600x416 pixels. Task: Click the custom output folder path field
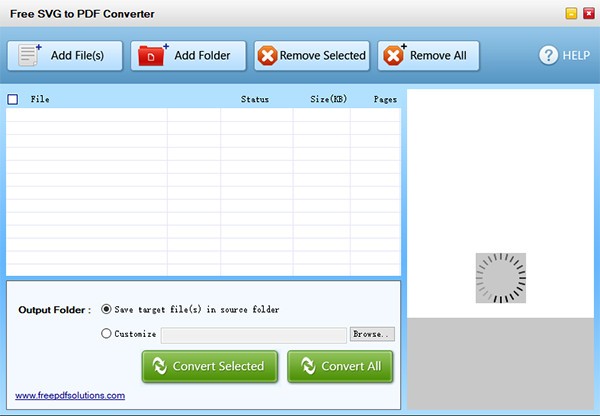[254, 335]
